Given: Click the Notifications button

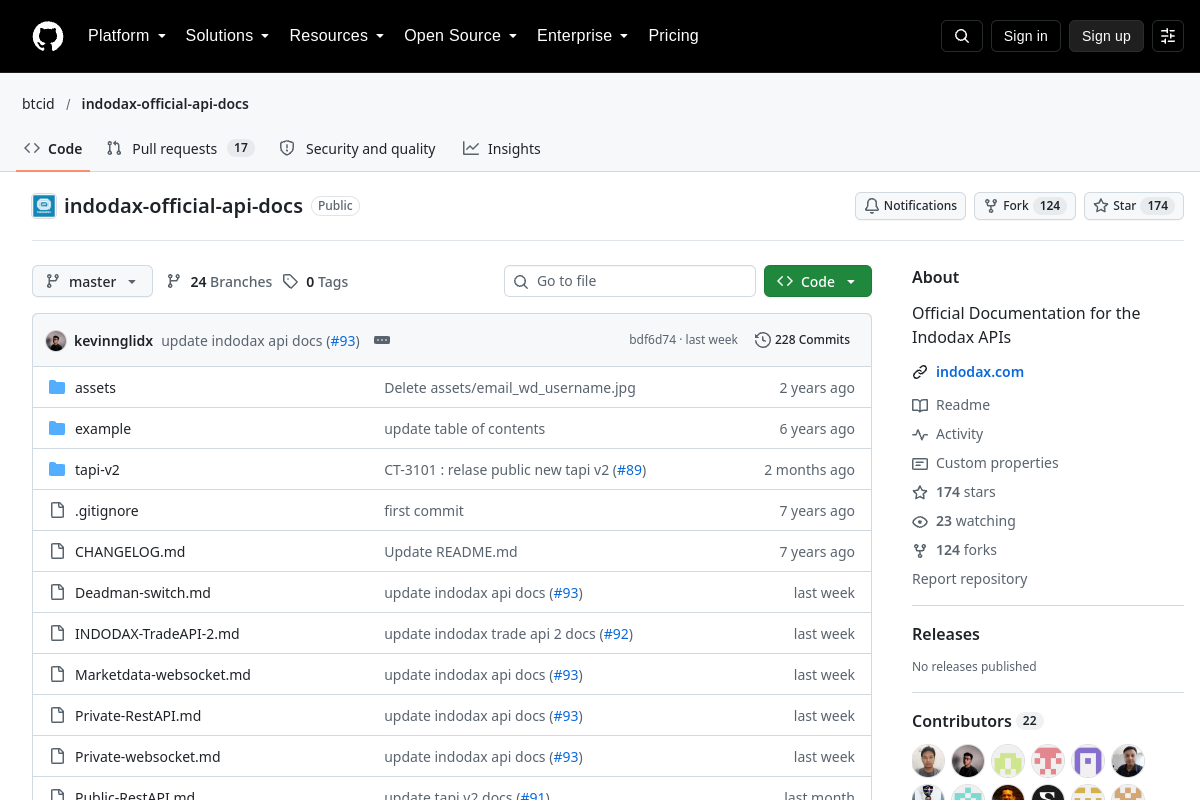Looking at the screenshot, I should 910,206.
